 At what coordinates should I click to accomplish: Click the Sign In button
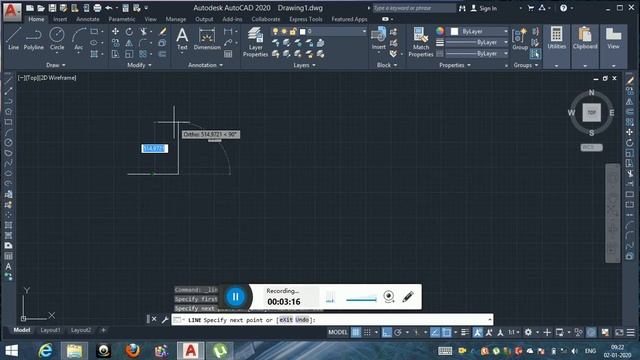coord(484,8)
